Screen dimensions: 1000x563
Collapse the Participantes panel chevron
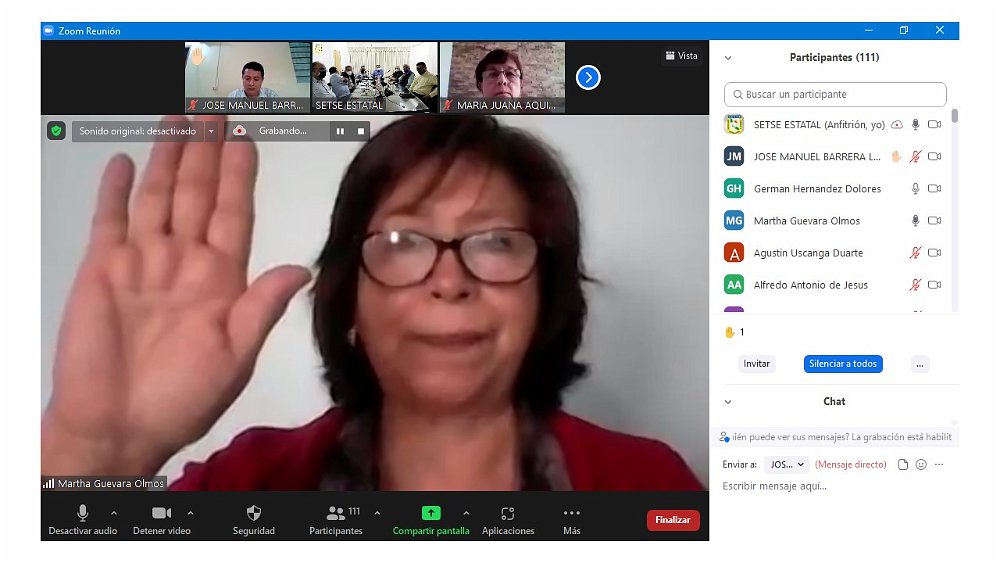pyautogui.click(x=728, y=58)
